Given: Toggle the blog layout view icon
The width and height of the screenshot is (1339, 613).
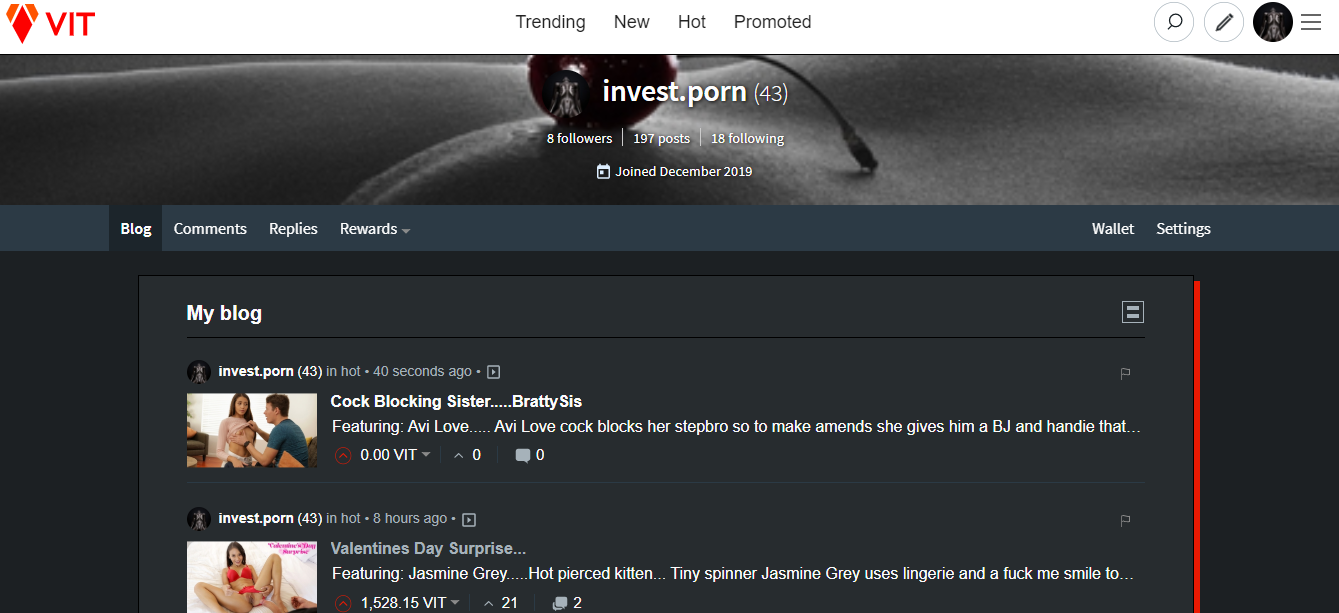Looking at the screenshot, I should pos(1133,312).
